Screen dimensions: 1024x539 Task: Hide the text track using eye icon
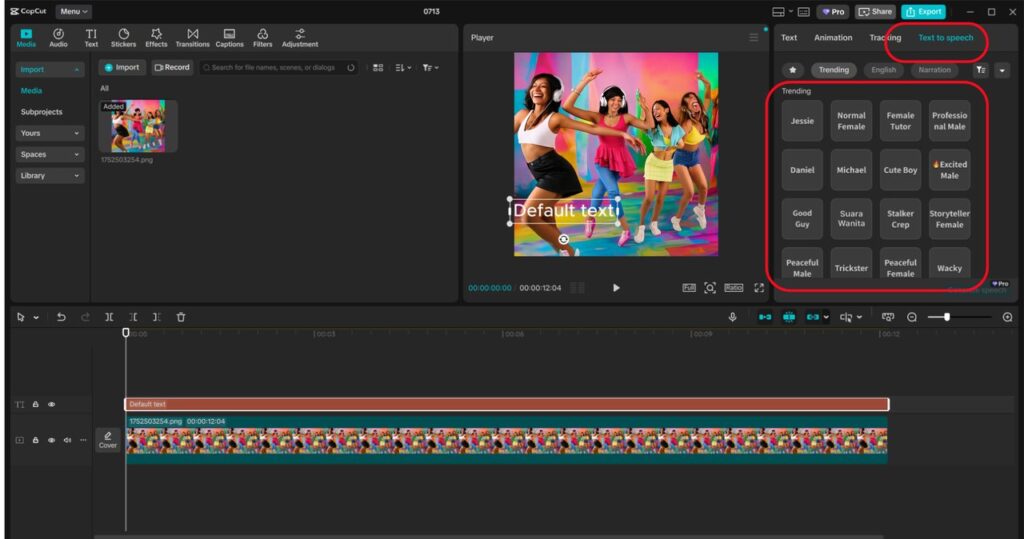tap(51, 404)
